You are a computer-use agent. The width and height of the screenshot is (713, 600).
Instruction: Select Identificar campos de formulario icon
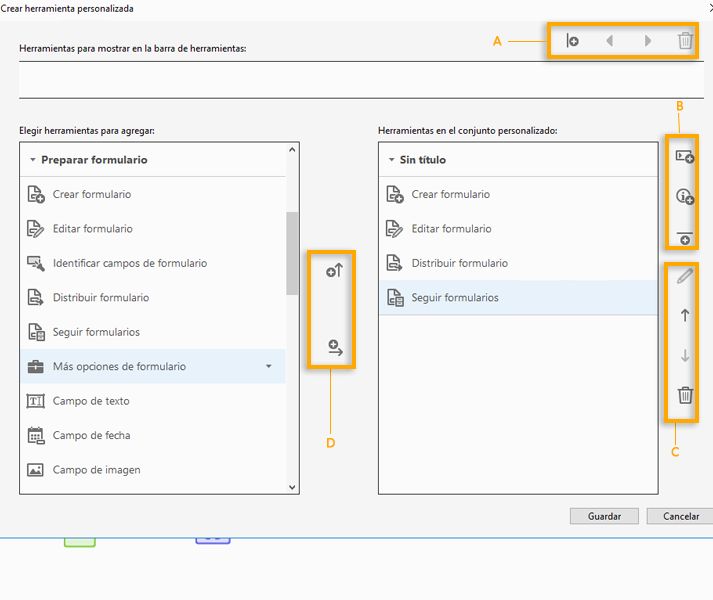(35, 263)
